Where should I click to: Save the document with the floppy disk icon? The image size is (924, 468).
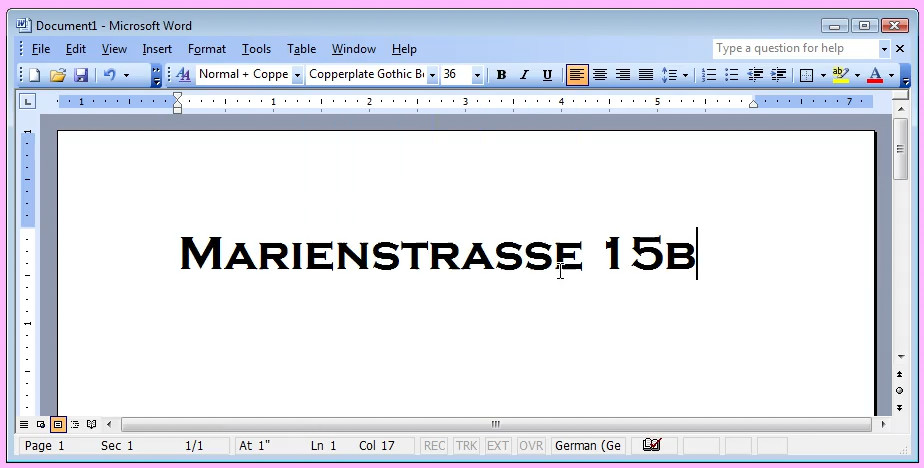(81, 75)
